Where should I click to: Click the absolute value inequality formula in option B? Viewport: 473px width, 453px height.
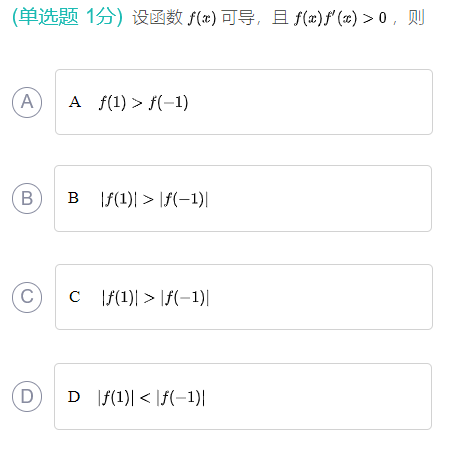pos(154,199)
